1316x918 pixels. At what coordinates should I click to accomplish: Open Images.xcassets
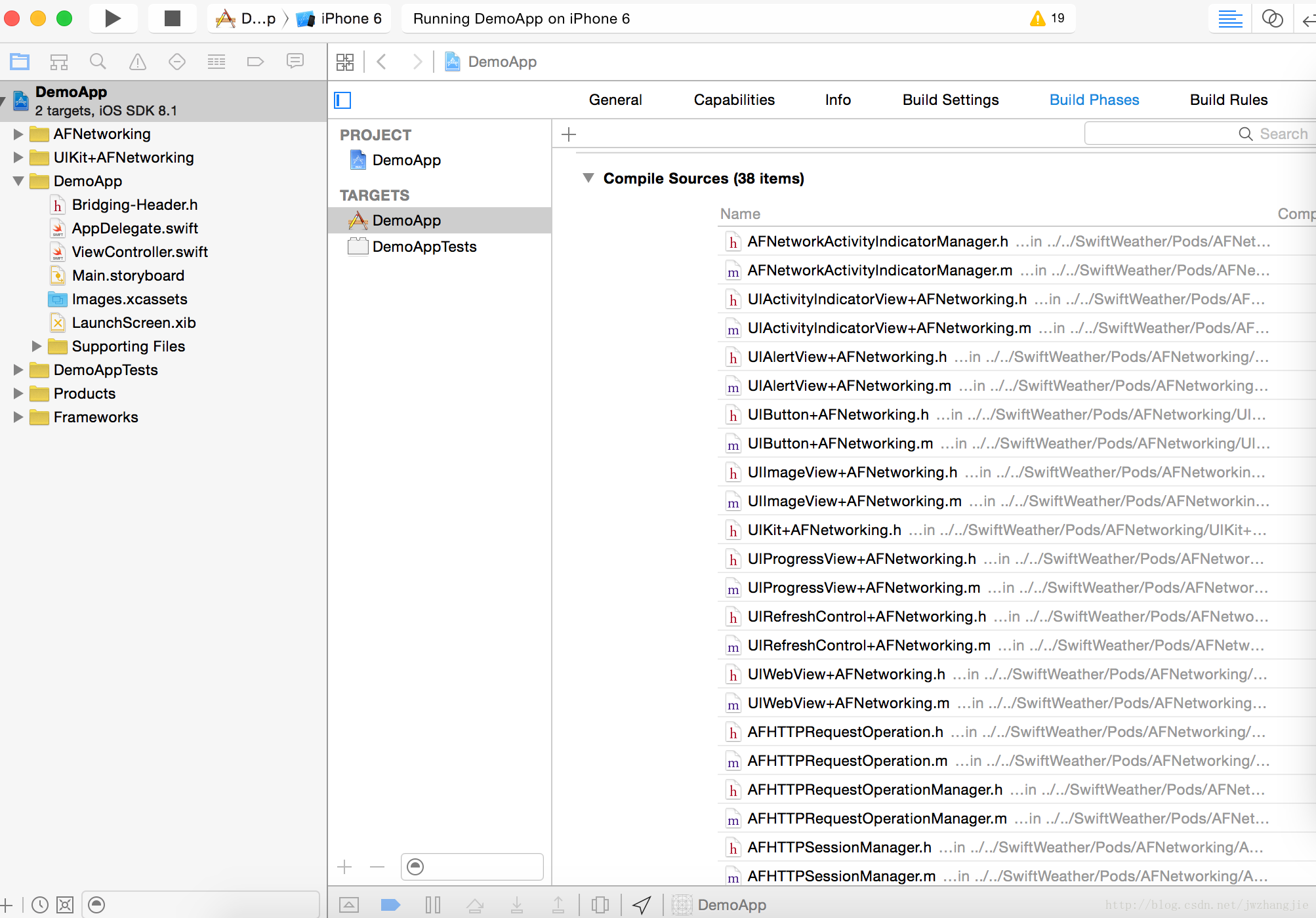(x=129, y=299)
